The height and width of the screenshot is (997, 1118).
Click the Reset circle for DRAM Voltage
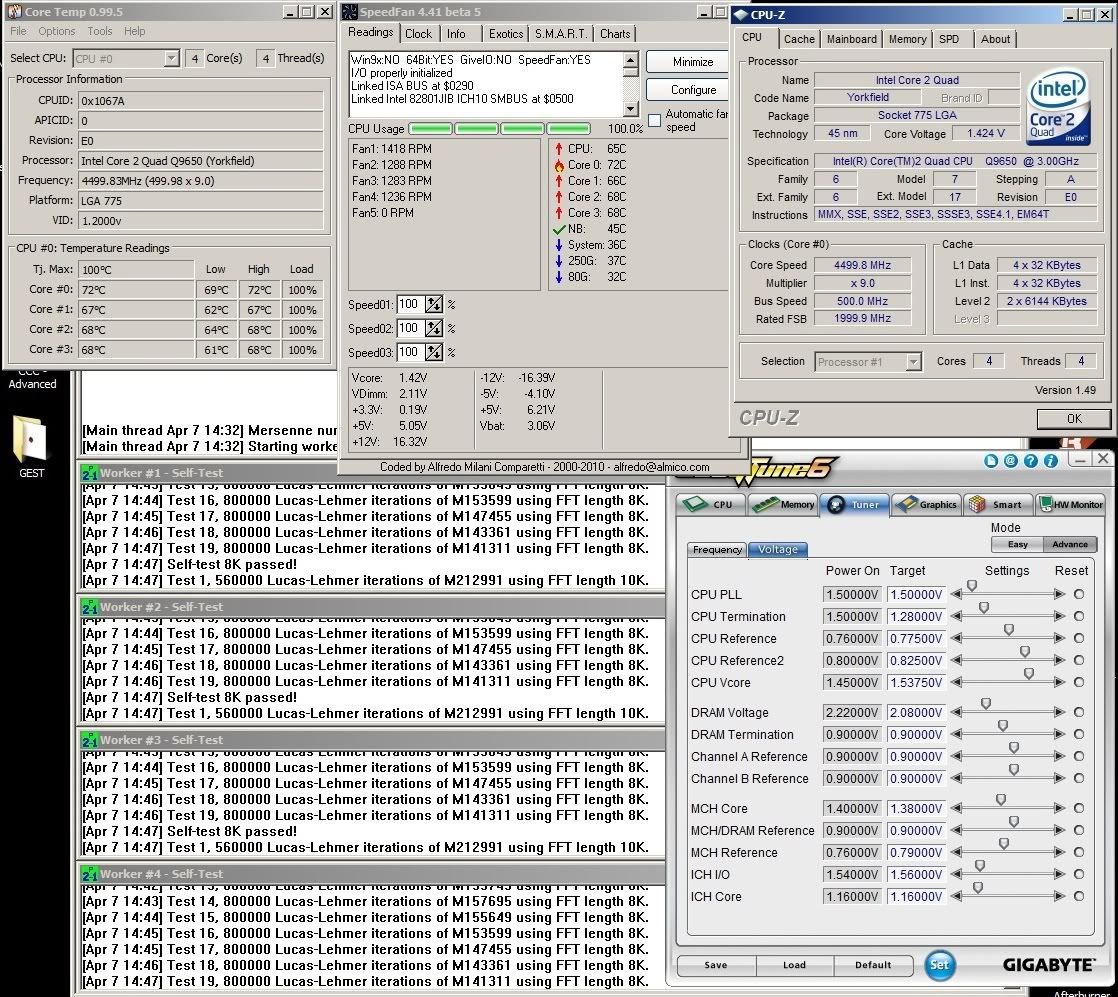click(1079, 712)
